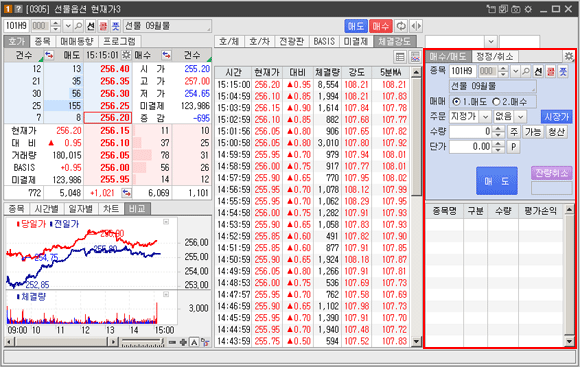The height and width of the screenshot is (367, 580).
Task: Open order panel settings gear icon
Action: pyautogui.click(x=569, y=56)
